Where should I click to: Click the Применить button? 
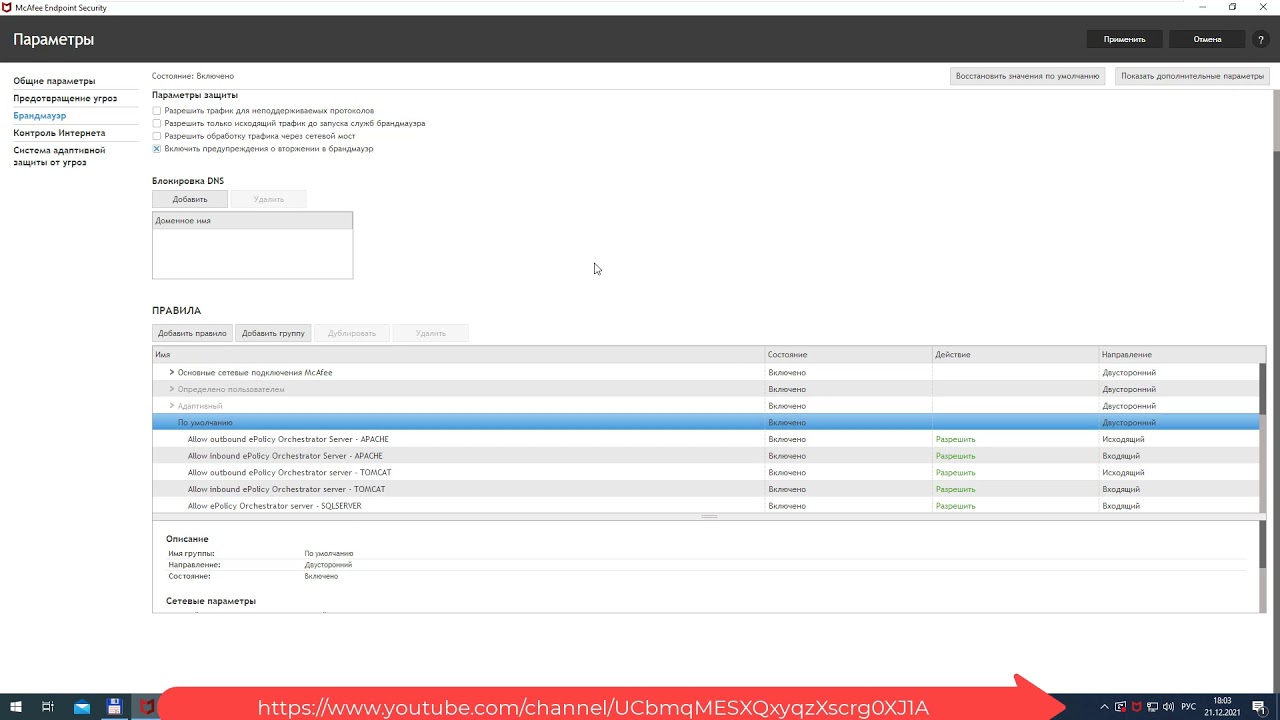(1124, 39)
